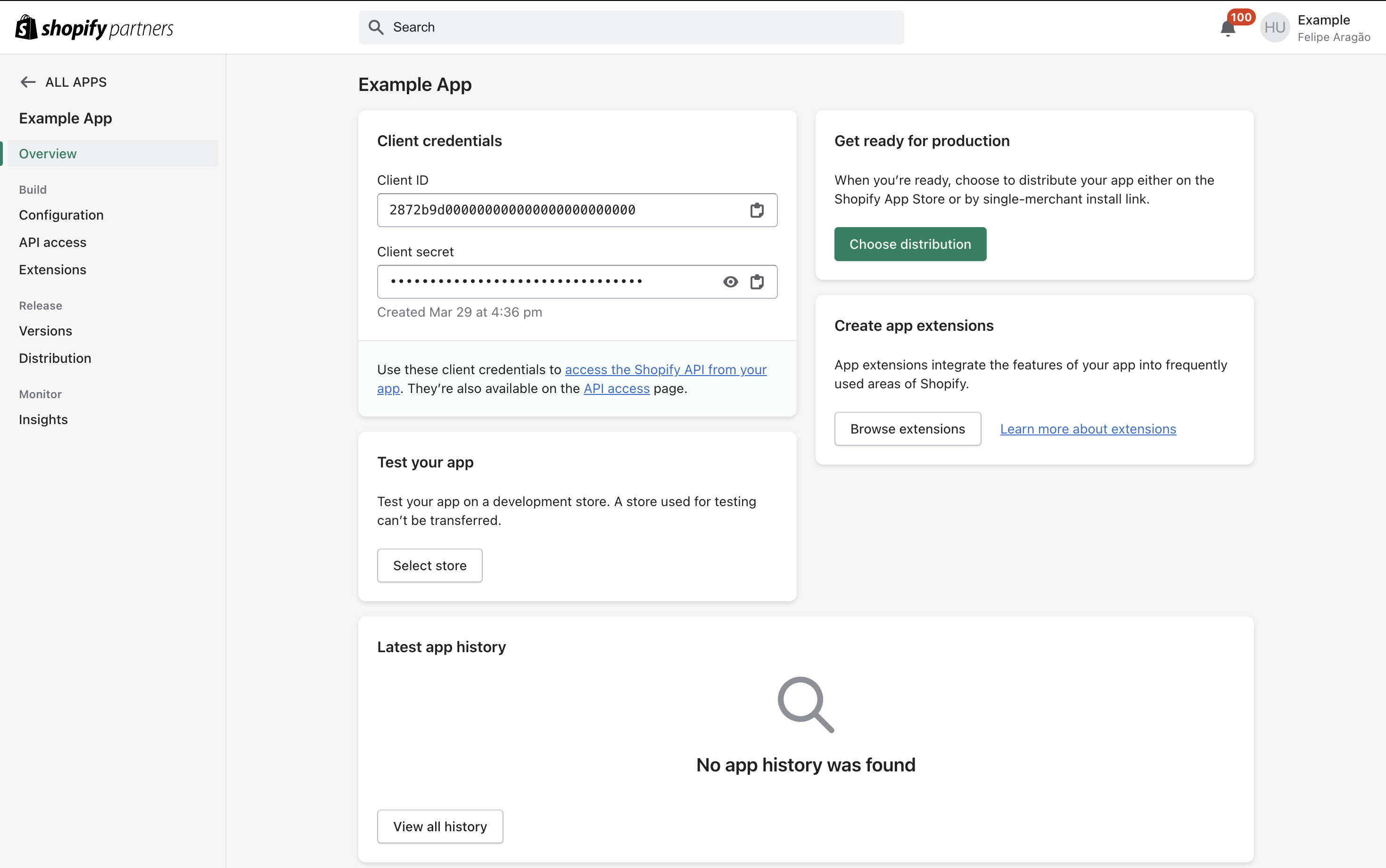Click the 'Create app extensions' heading
1386x868 pixels.
pos(914,326)
